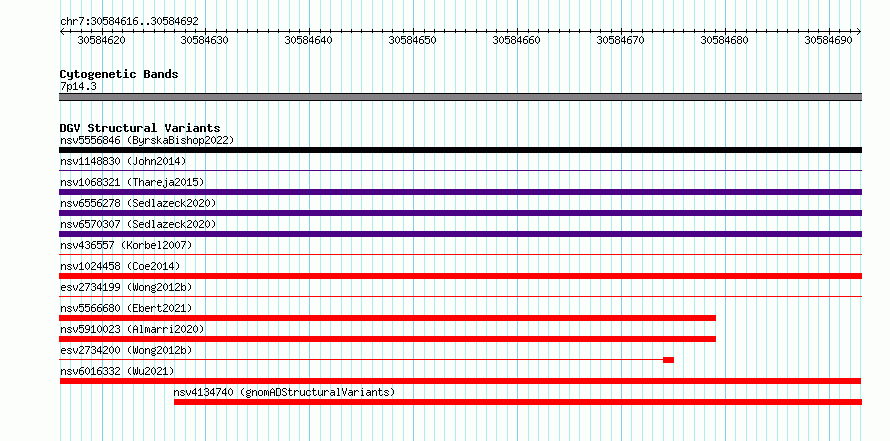Image resolution: width=890 pixels, height=441 pixels.
Task: Click the nsv5556846 (ByrskaBishop2022) label
Action: pos(147,140)
